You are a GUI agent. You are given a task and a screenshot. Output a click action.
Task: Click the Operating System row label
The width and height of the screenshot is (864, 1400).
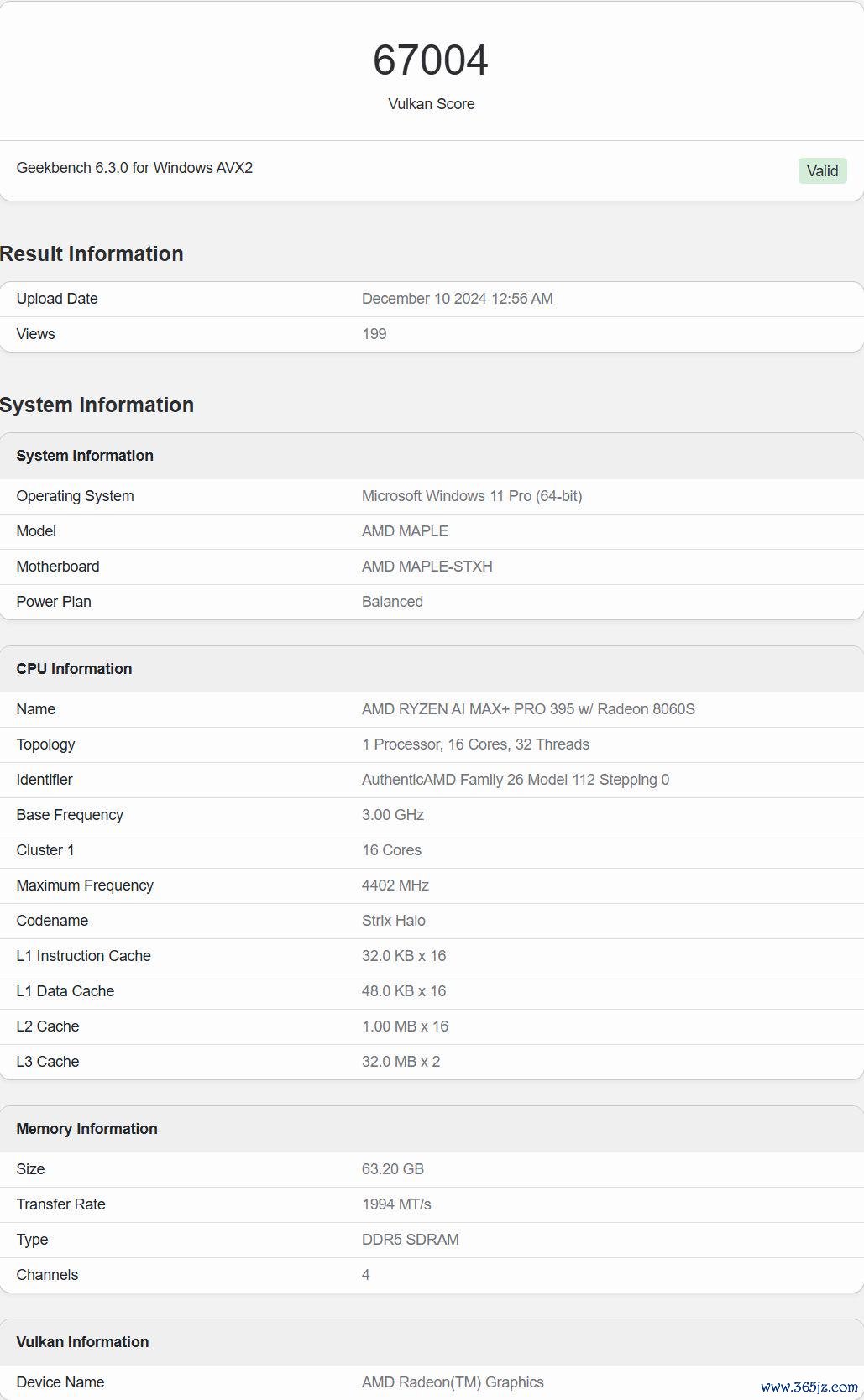click(x=75, y=496)
